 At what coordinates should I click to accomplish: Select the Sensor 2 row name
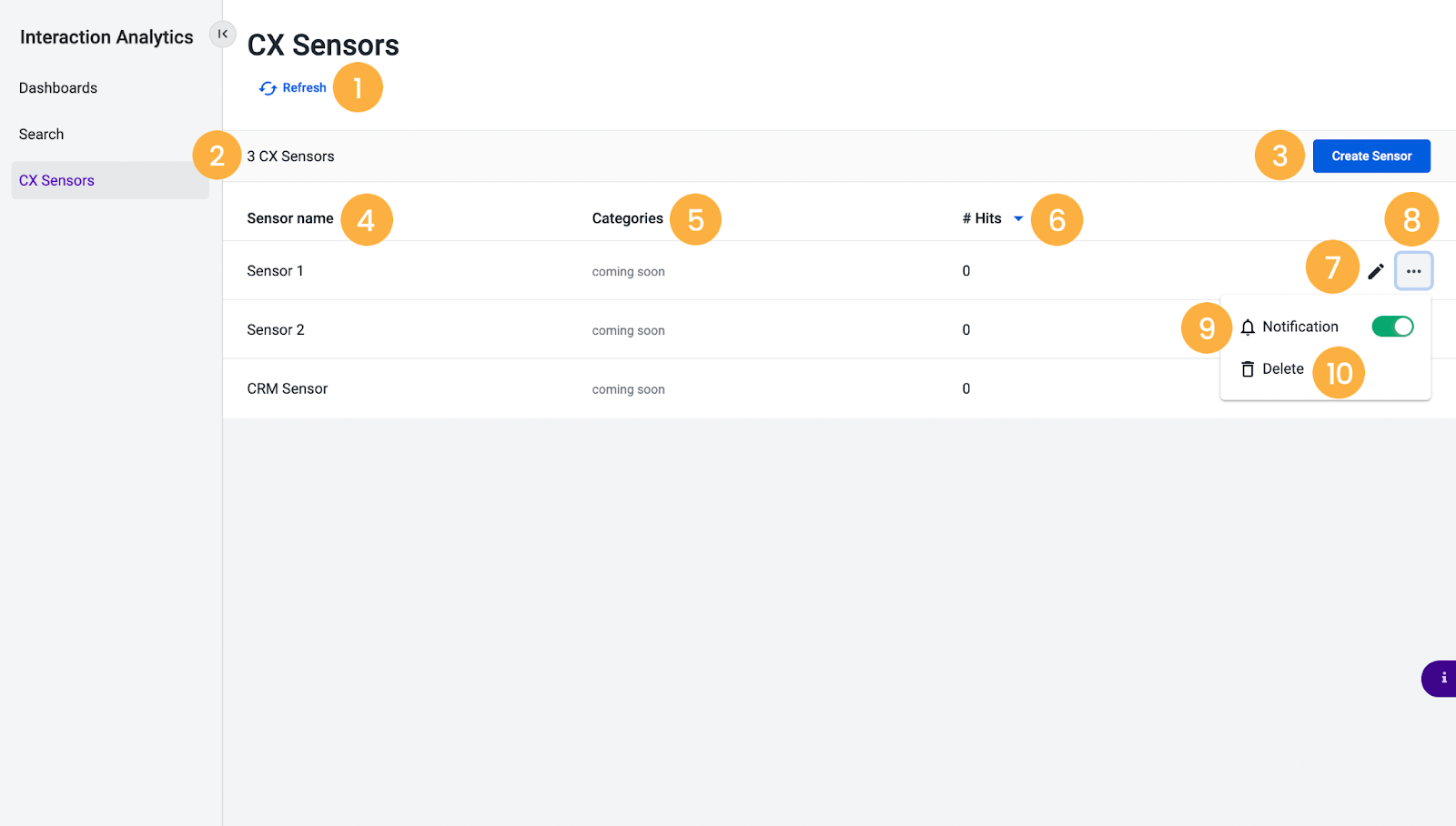tap(276, 330)
